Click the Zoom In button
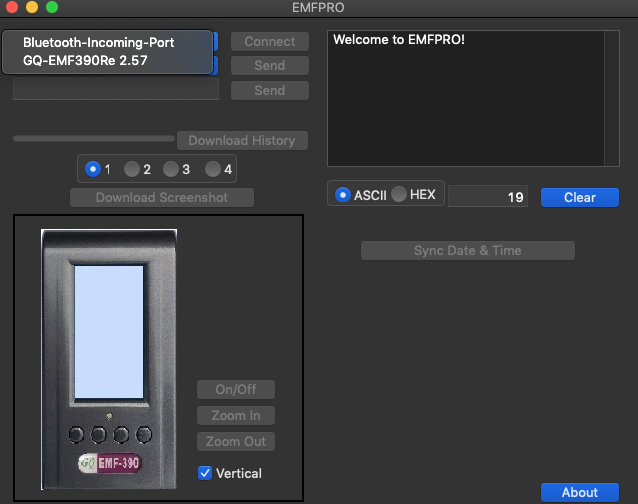The image size is (638, 504). 236,415
